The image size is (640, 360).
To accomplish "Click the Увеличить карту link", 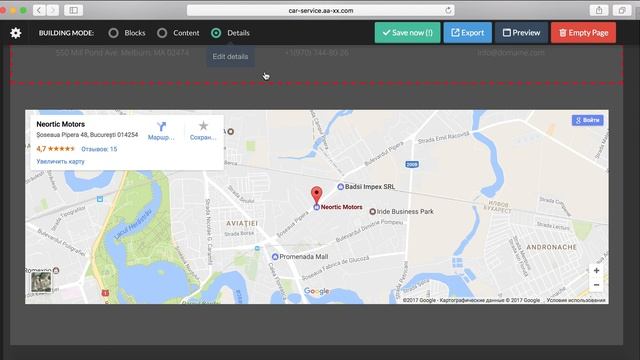I will 60,162.
